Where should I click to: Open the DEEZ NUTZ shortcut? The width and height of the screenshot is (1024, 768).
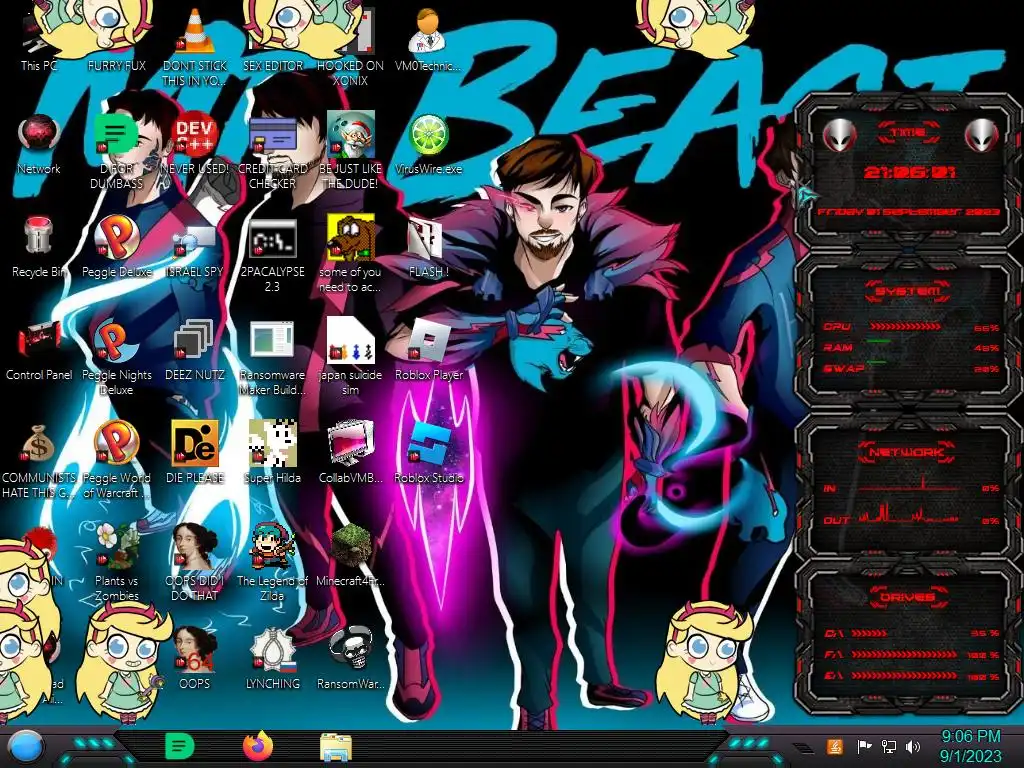coord(194,351)
